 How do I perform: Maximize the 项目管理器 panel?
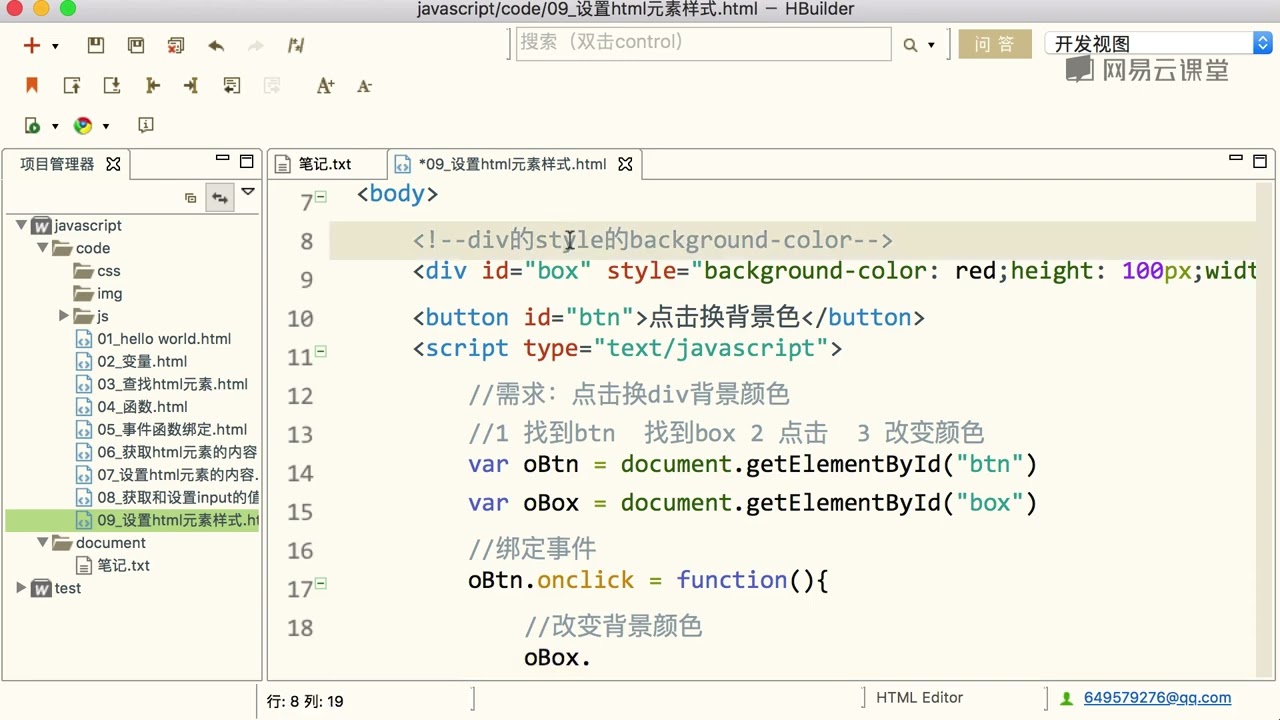[247, 160]
